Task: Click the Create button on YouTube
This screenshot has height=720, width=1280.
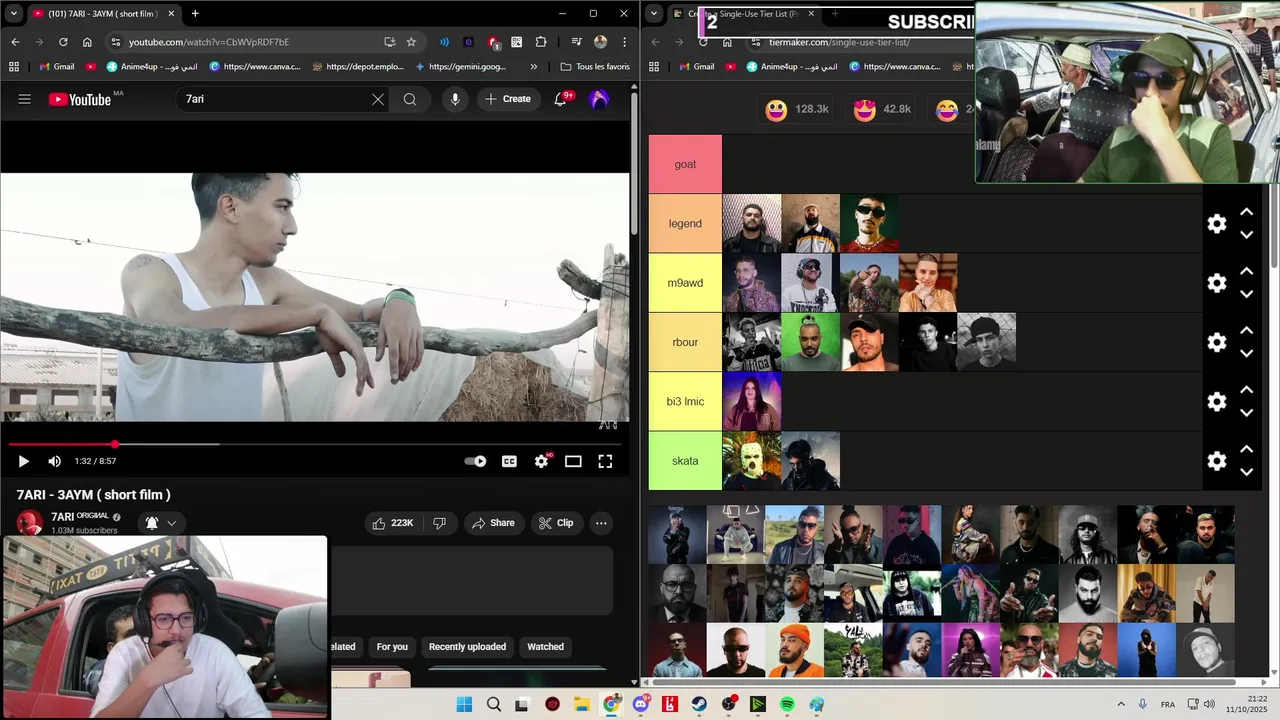Action: pos(508,99)
